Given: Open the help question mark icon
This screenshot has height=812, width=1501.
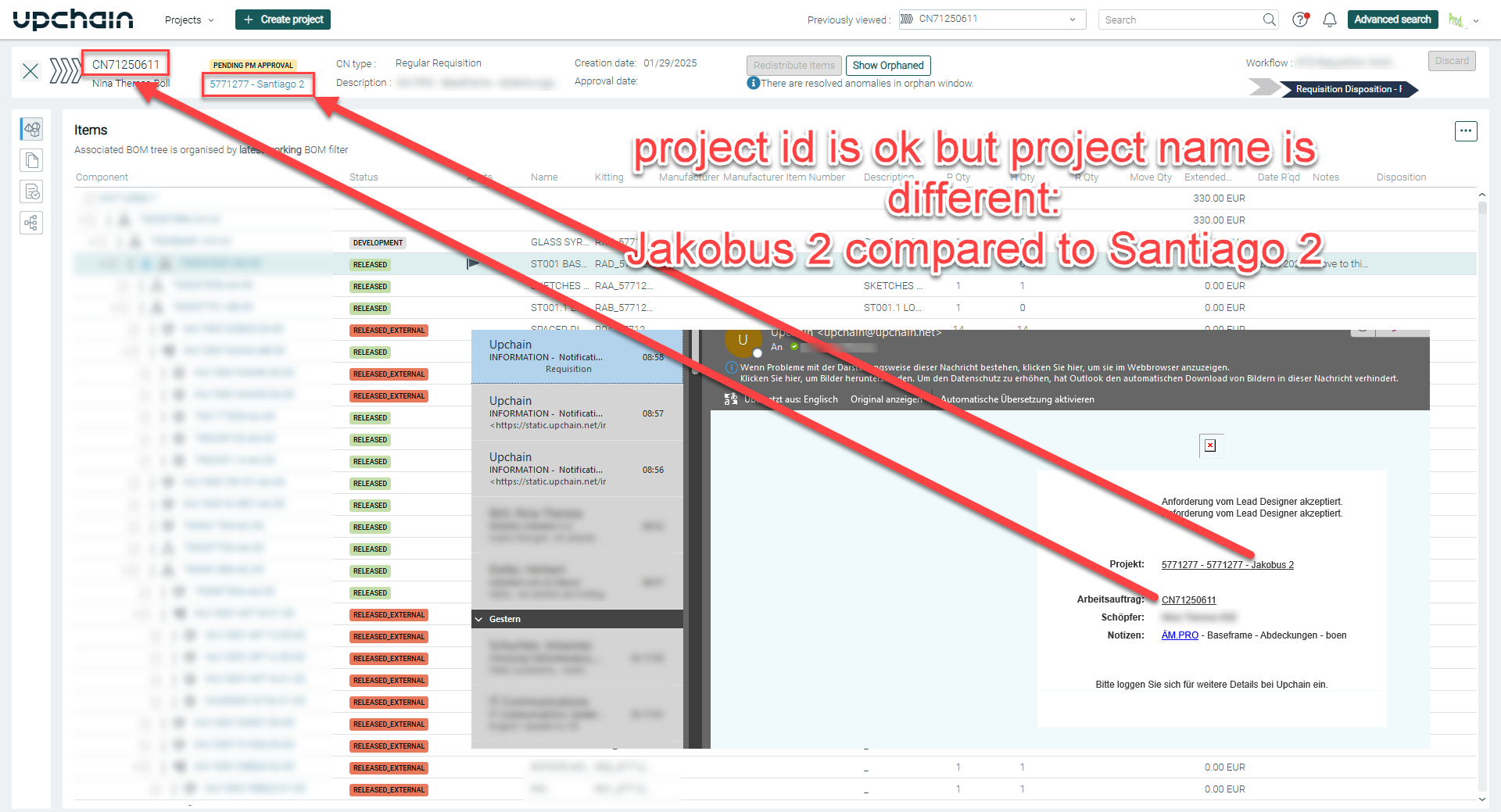Looking at the screenshot, I should coord(1300,20).
